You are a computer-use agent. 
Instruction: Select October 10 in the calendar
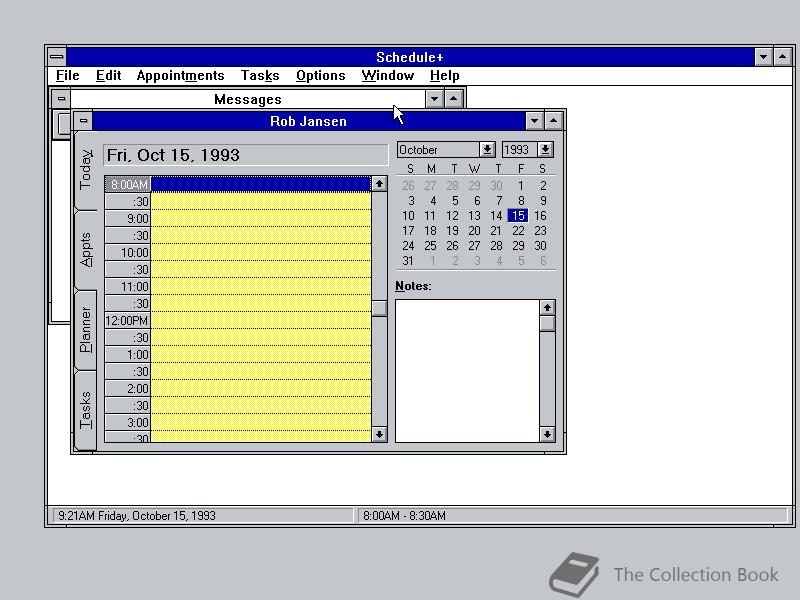coord(408,216)
